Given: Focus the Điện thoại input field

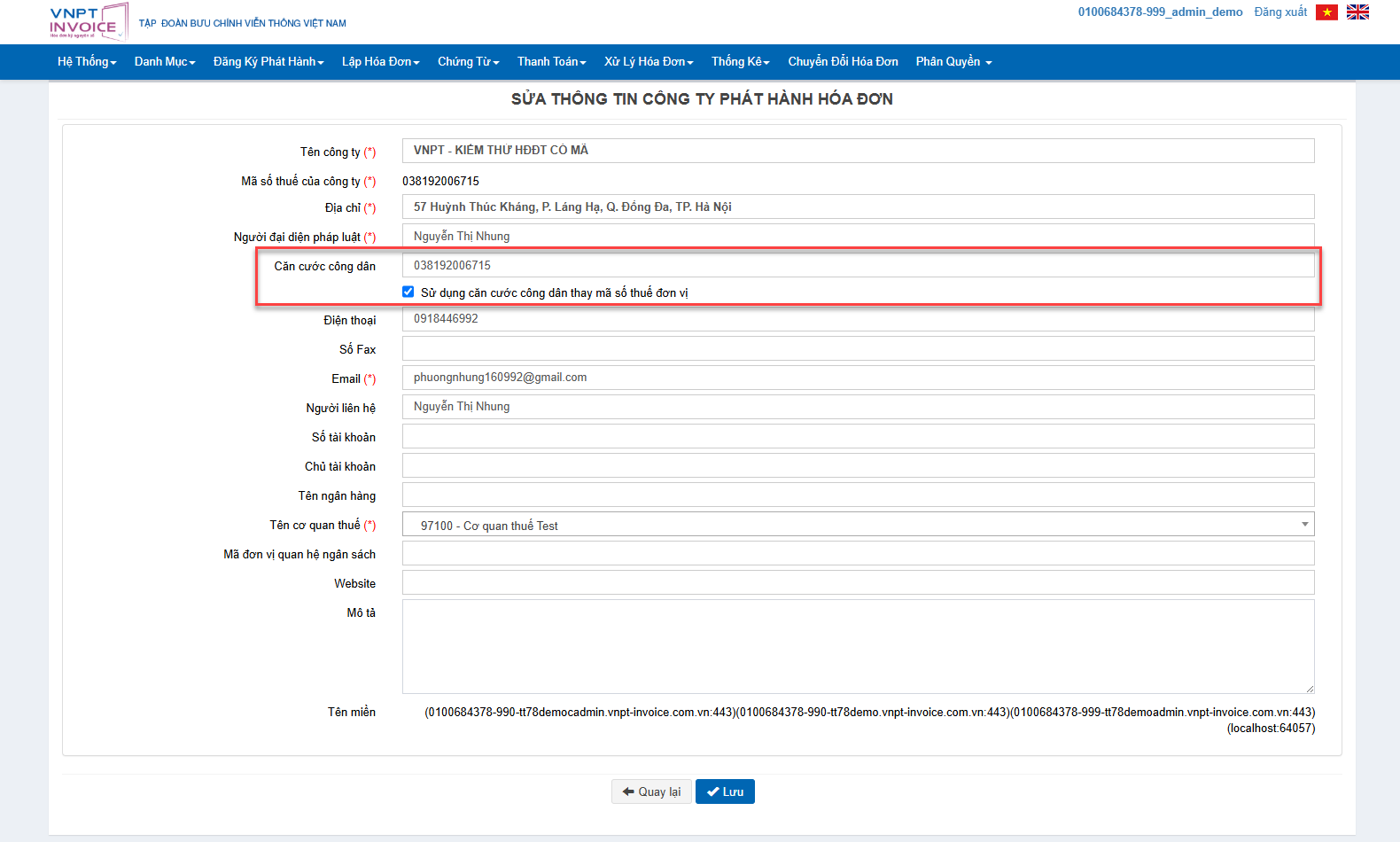Looking at the screenshot, I should coord(858,319).
